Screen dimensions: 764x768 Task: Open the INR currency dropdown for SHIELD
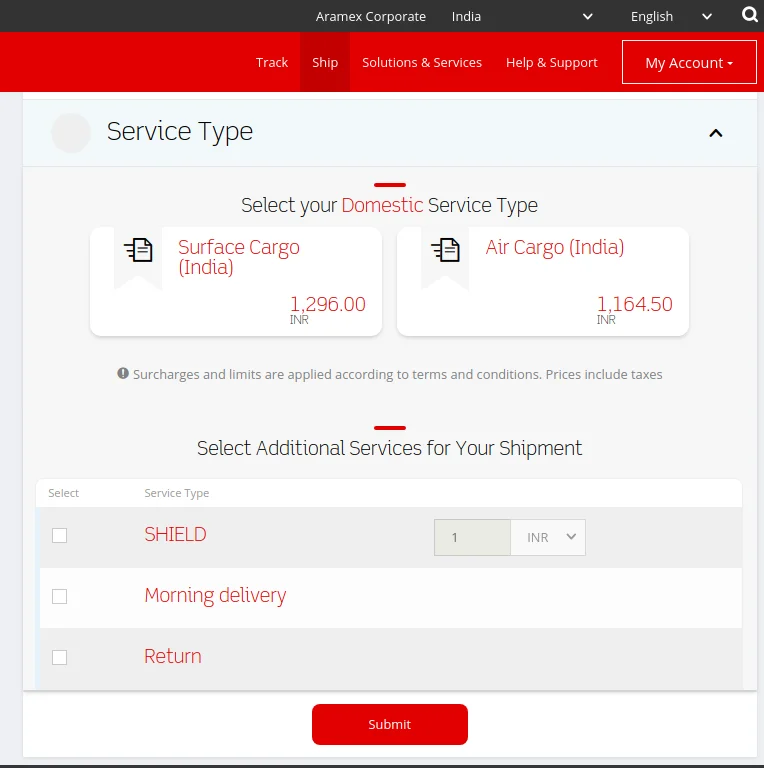coord(548,537)
